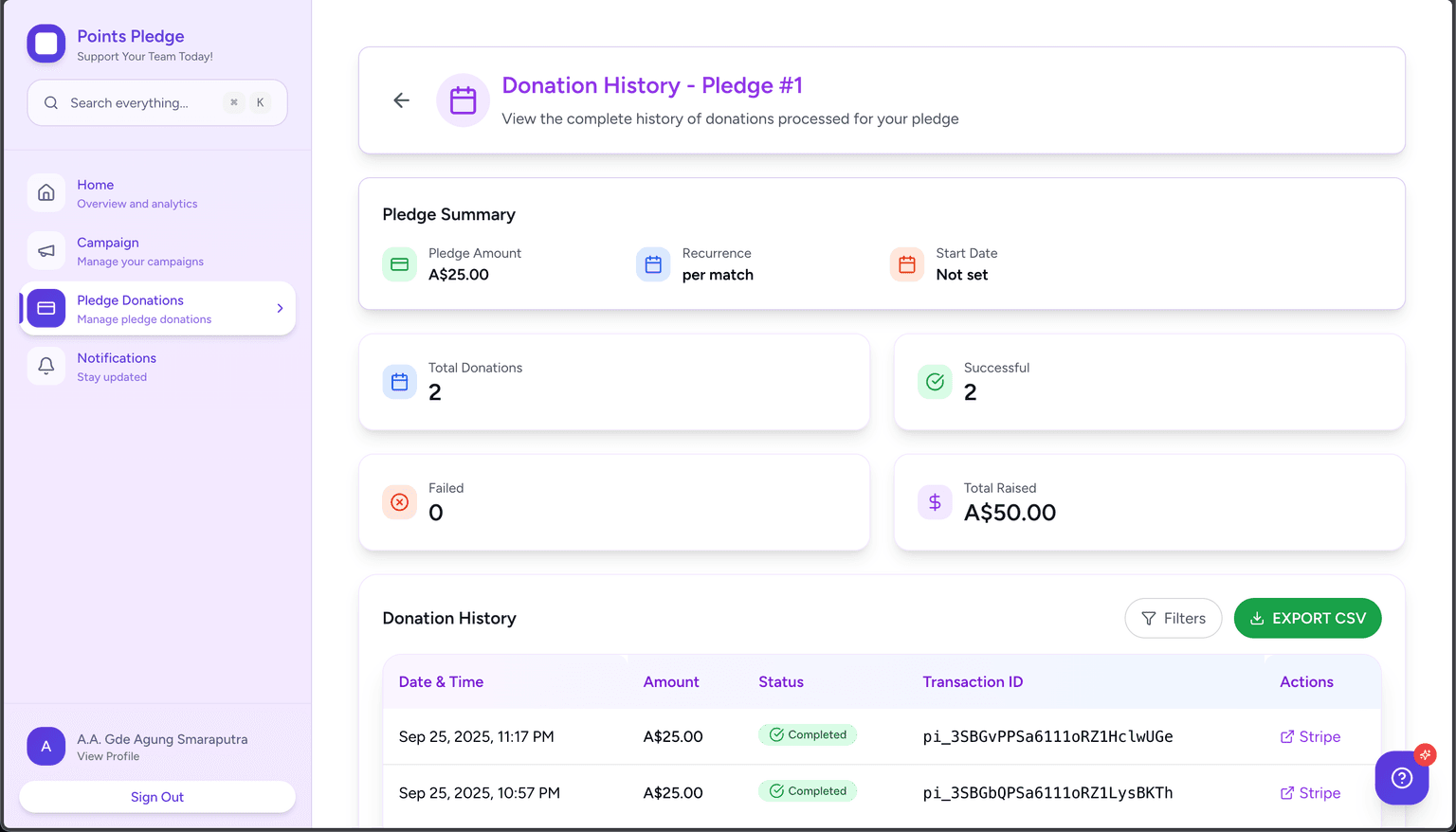This screenshot has width=1456, height=832.
Task: Open the Home overview menu item
Action: pyautogui.click(x=137, y=193)
